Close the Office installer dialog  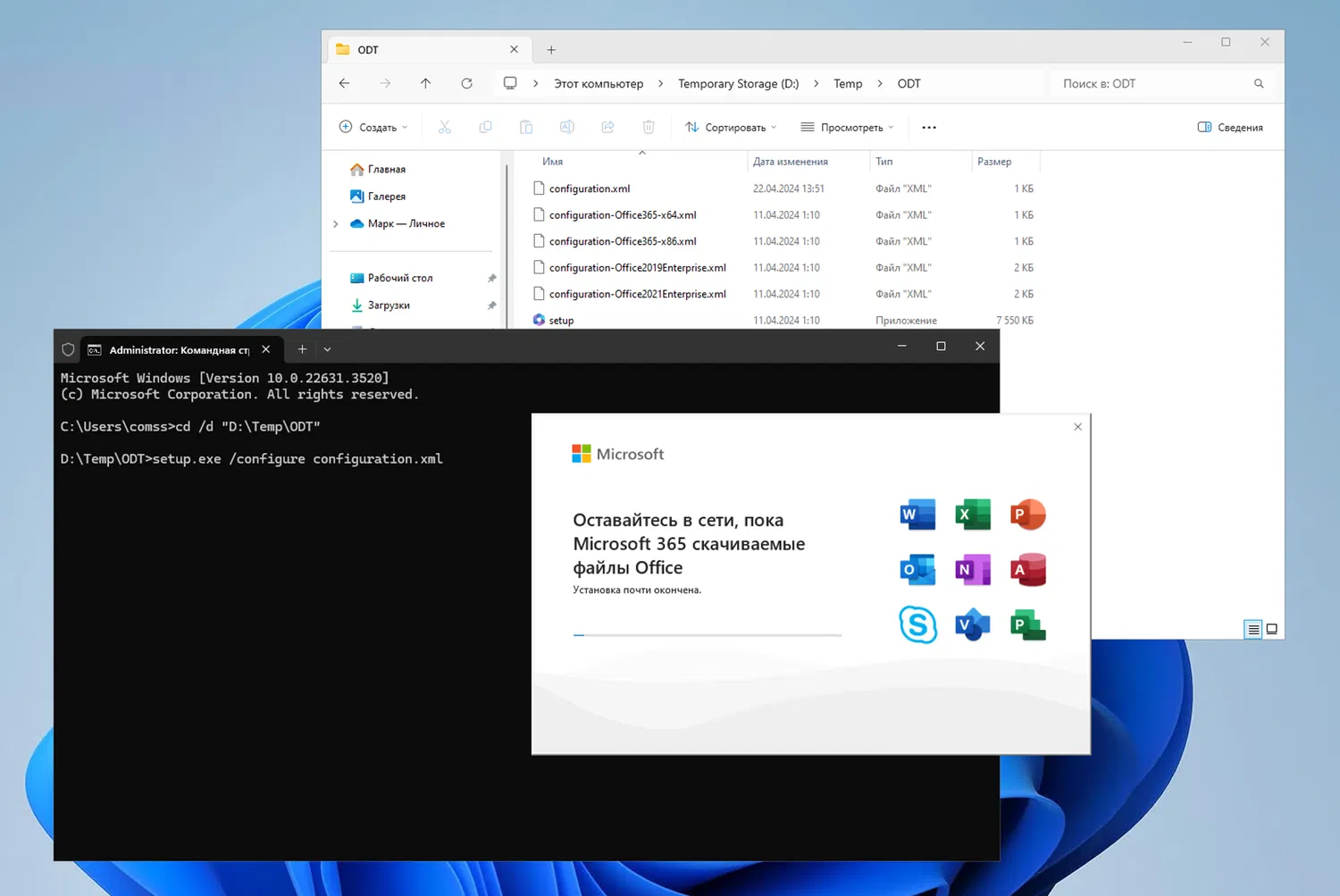pyautogui.click(x=1077, y=427)
